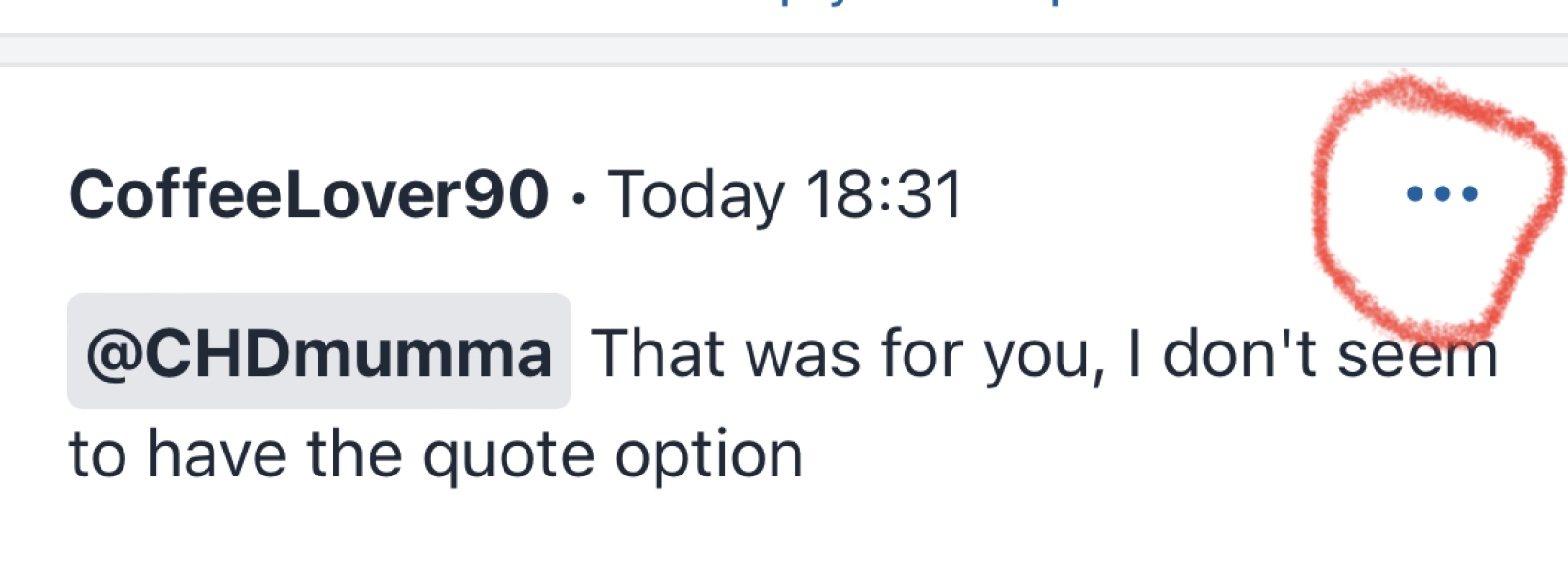Viewport: 1568px width, 574px height.
Task: Open CoffeeLover90's profile from the username
Action: [308, 195]
